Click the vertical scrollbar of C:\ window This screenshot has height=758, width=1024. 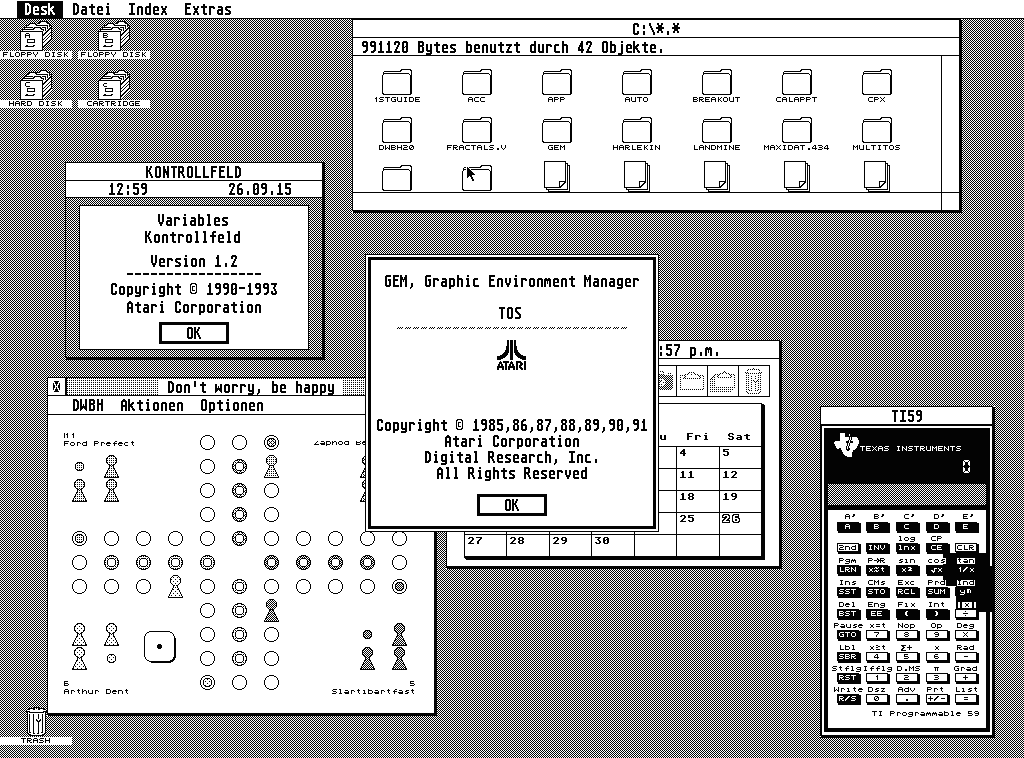[950, 124]
